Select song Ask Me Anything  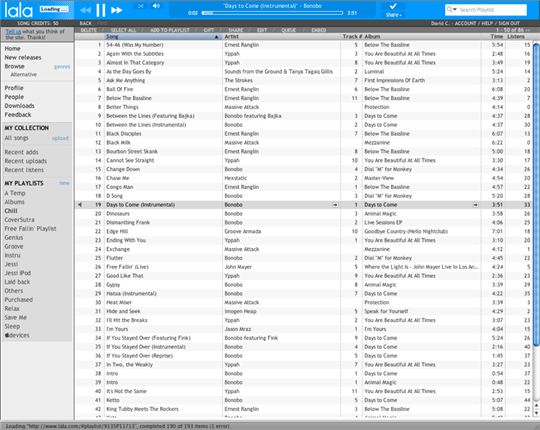pyautogui.click(x=125, y=81)
